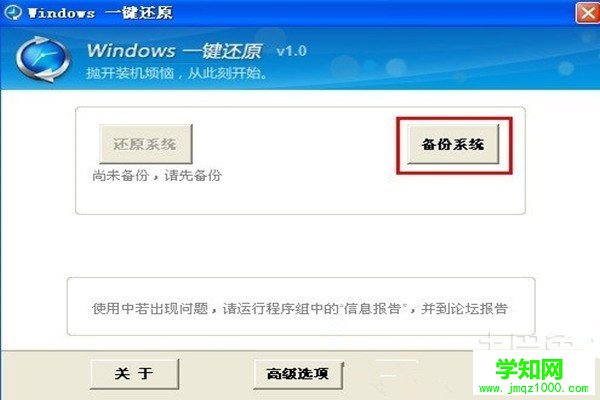Click the blank white area between the two panels
600x400 pixels.
tap(300, 246)
